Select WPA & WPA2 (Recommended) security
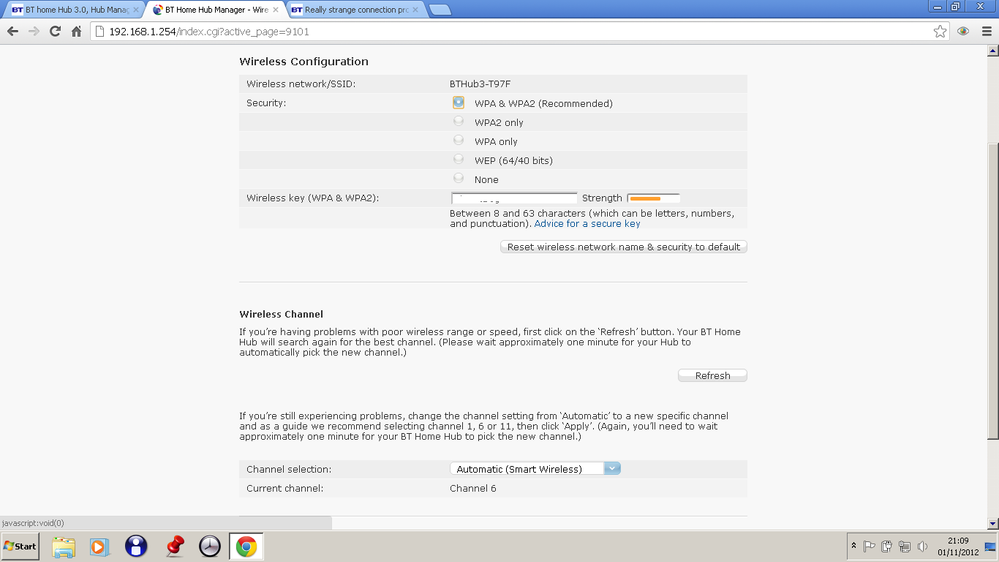The width and height of the screenshot is (999, 562). pos(458,102)
